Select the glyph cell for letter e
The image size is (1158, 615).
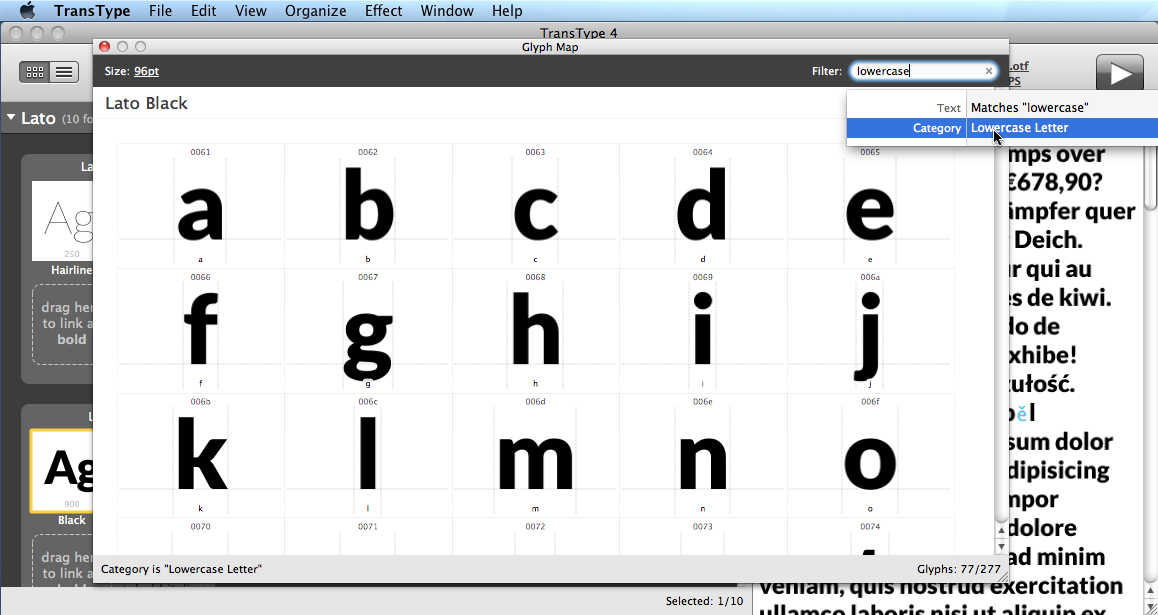[870, 206]
